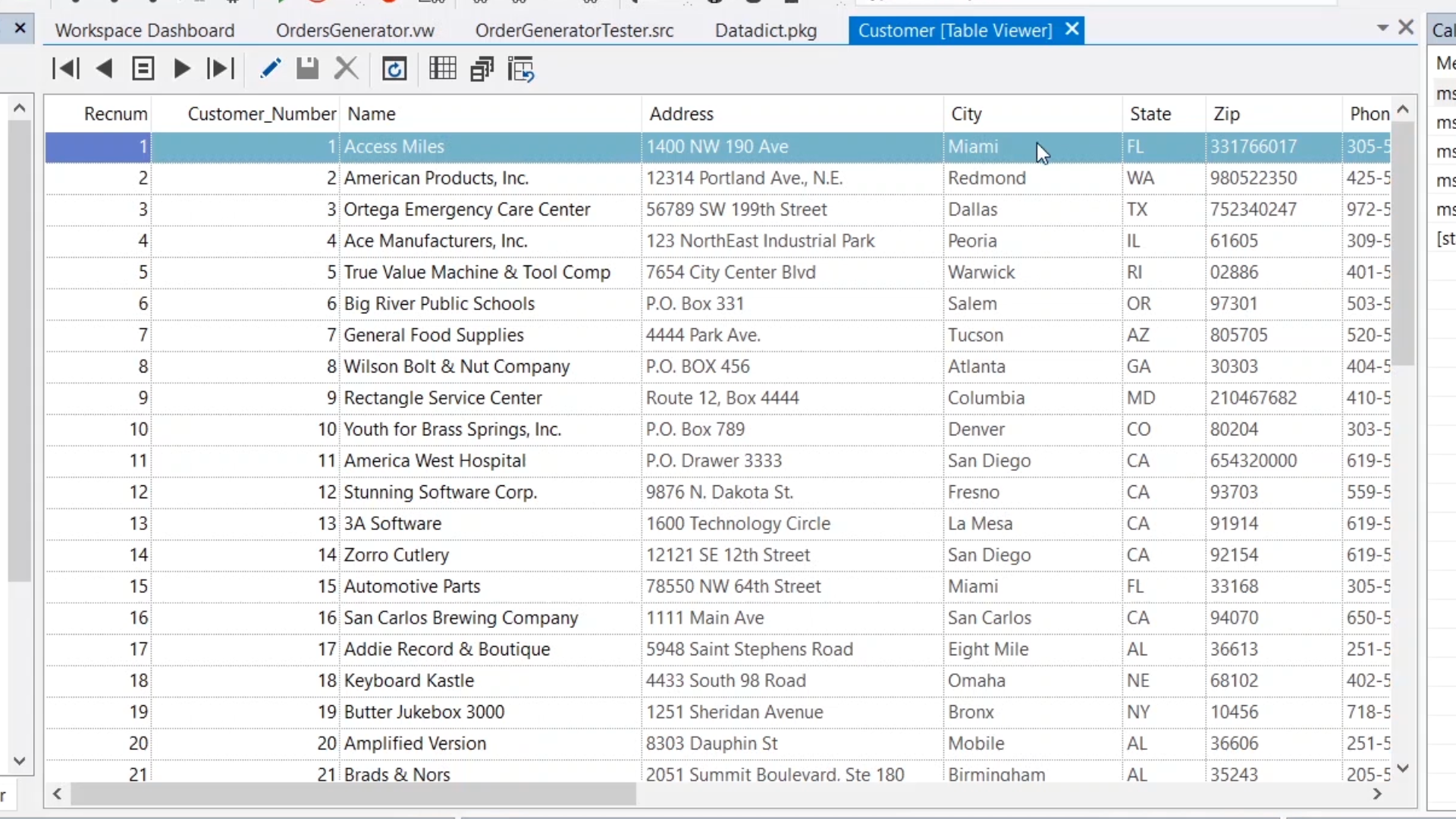Open the Datadict.pkg tab
This screenshot has height=819, width=1456.
765,30
